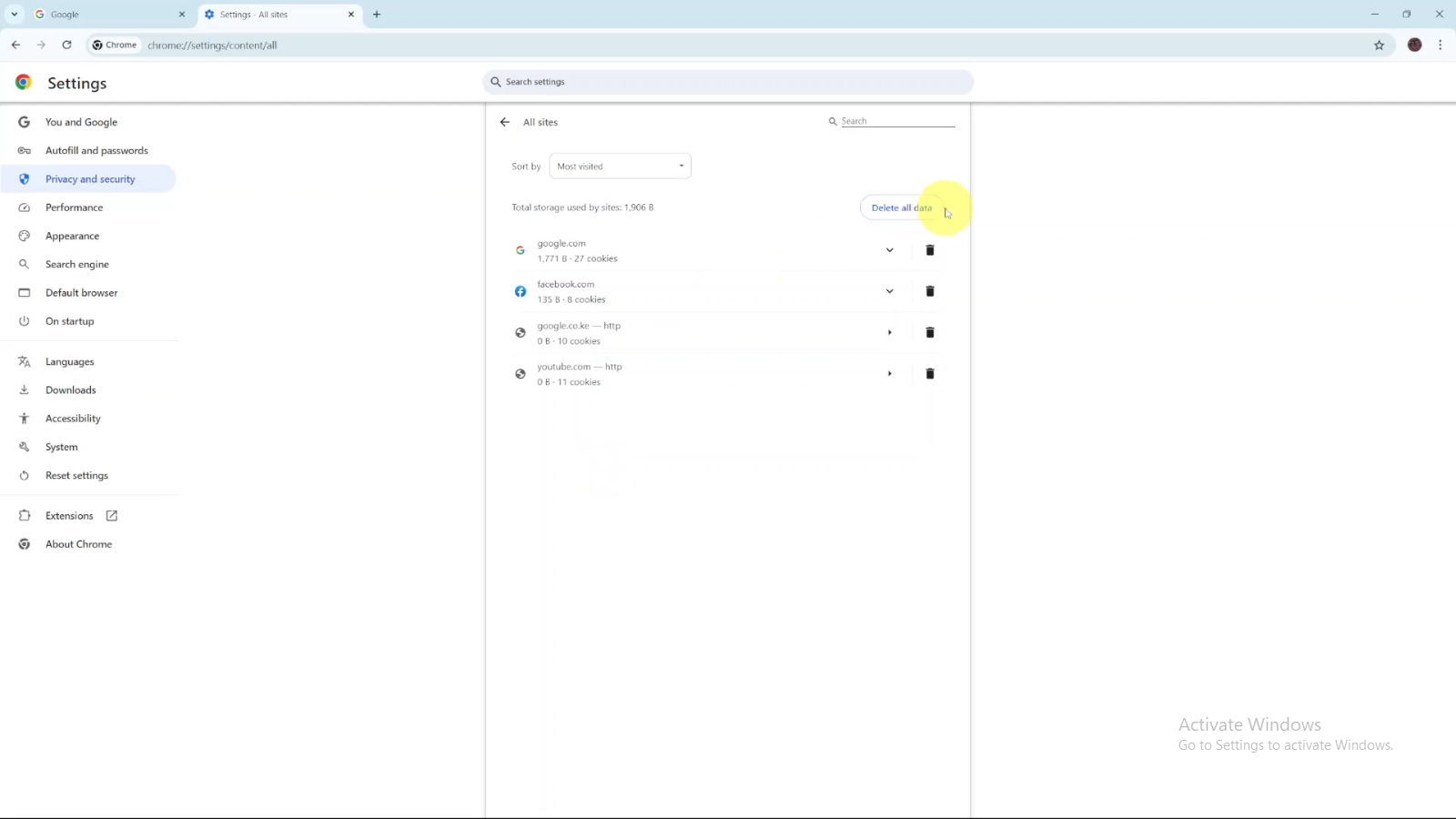The height and width of the screenshot is (819, 1456).
Task: Remove youtube.com data using trash icon
Action: 930,373
